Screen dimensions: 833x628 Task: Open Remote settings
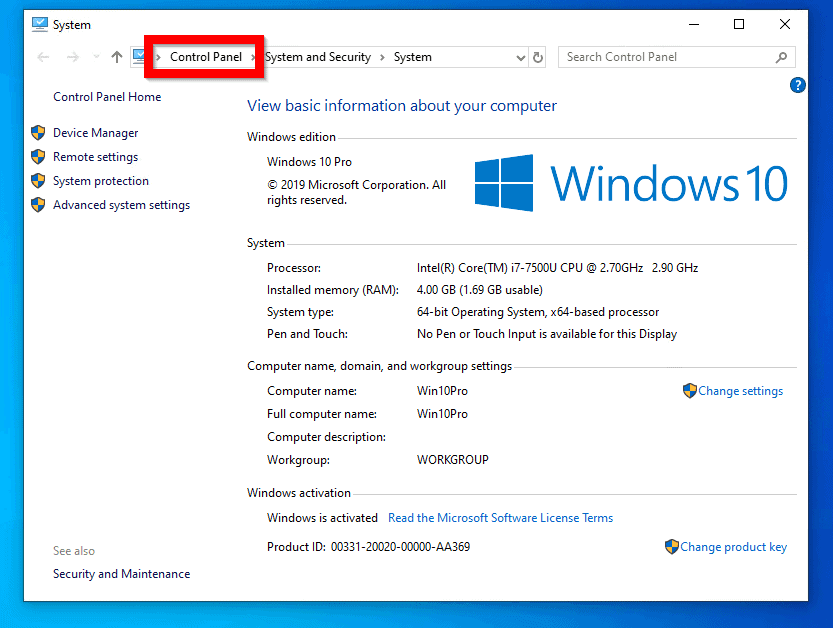click(96, 157)
